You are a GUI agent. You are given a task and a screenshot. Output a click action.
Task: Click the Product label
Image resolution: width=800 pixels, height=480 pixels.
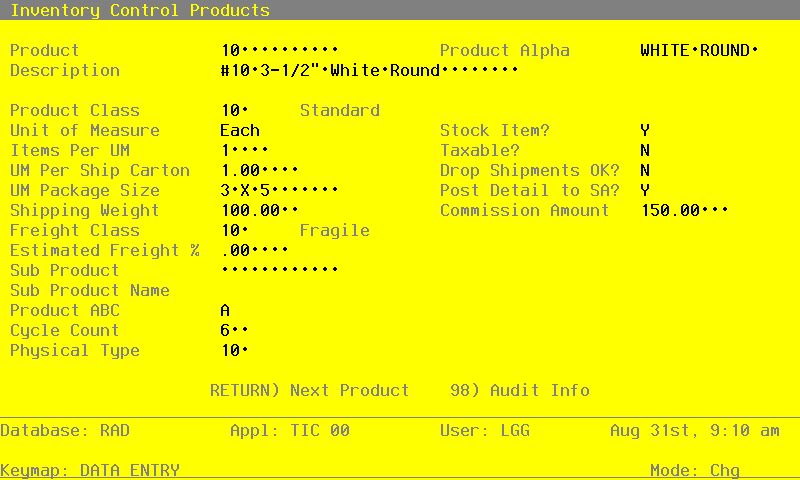point(44,50)
